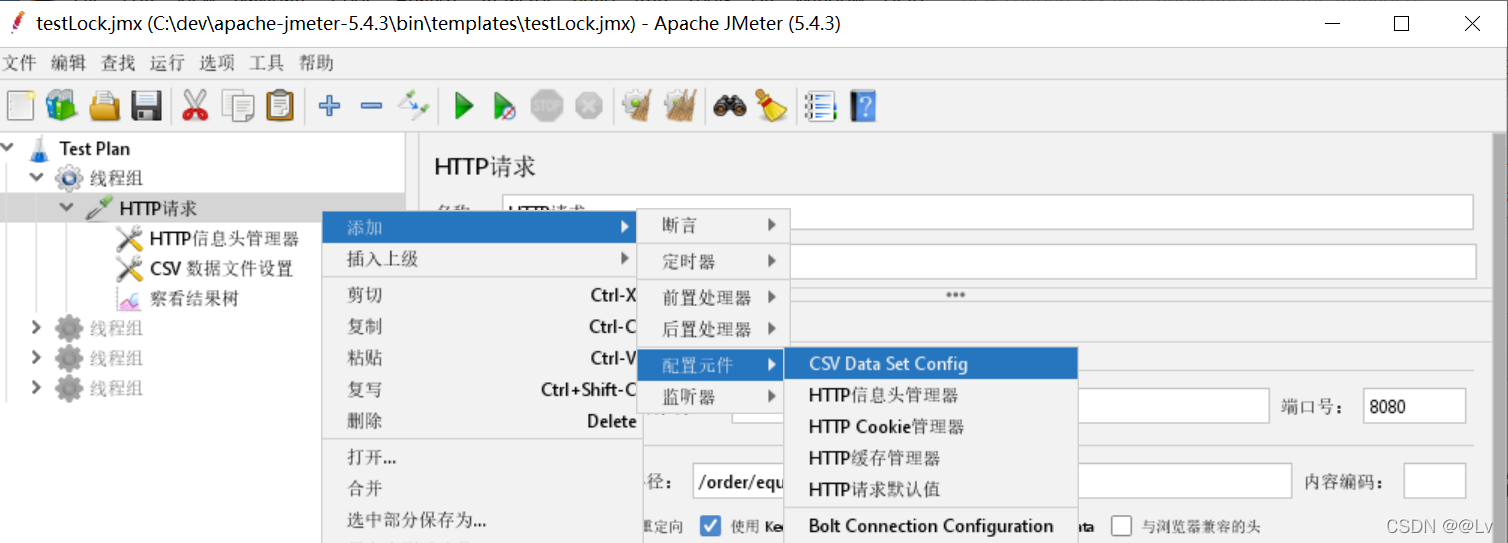Image resolution: width=1508 pixels, height=543 pixels.
Task: Open the 运行 menu
Action: point(167,63)
